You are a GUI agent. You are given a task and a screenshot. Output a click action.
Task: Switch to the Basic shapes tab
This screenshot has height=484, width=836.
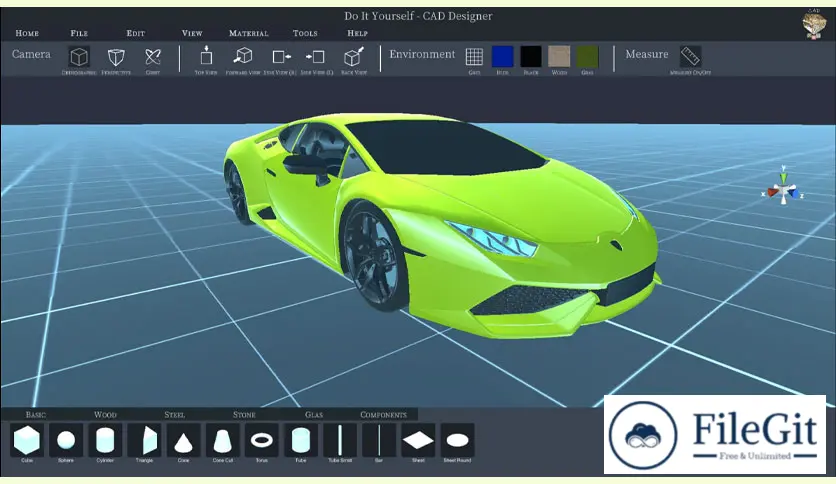click(x=36, y=415)
